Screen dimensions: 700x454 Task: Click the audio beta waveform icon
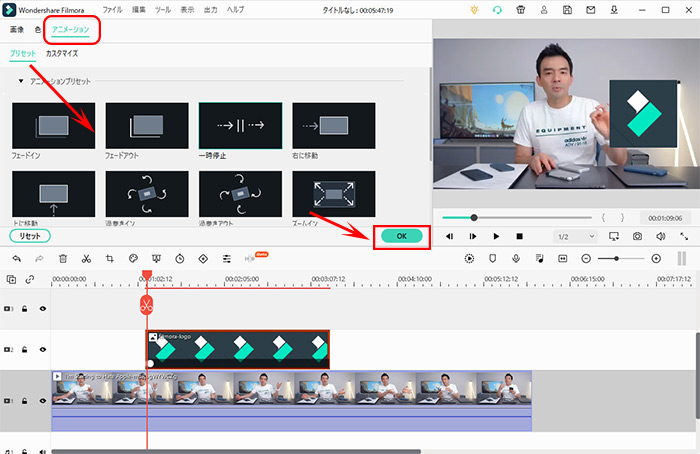point(250,258)
